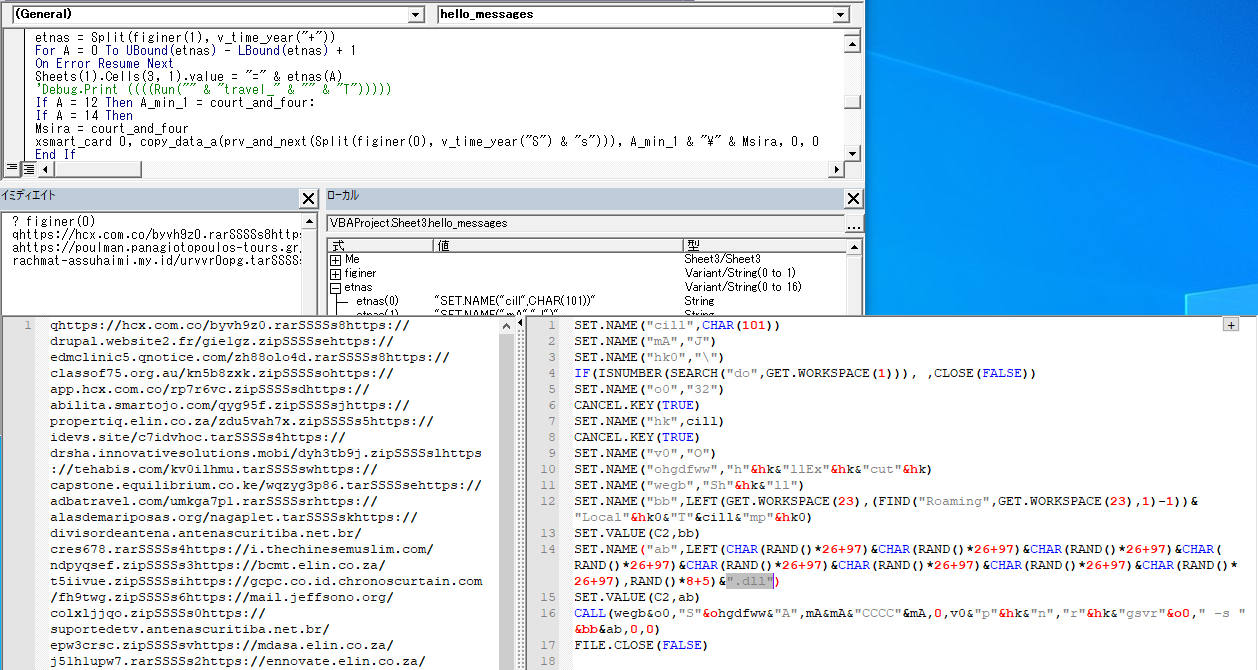This screenshot has height=670, width=1258.
Task: Click the code window vertical scrollbar thumb
Action: [851, 101]
